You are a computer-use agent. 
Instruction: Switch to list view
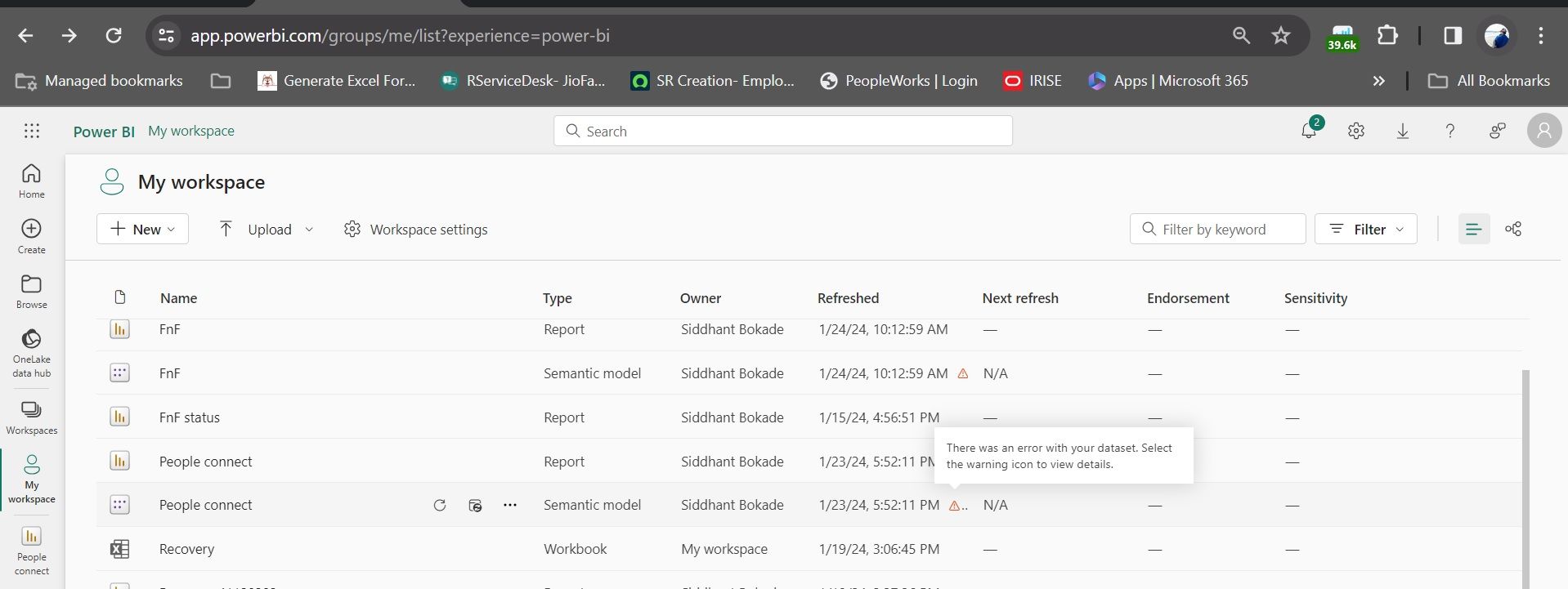point(1474,230)
